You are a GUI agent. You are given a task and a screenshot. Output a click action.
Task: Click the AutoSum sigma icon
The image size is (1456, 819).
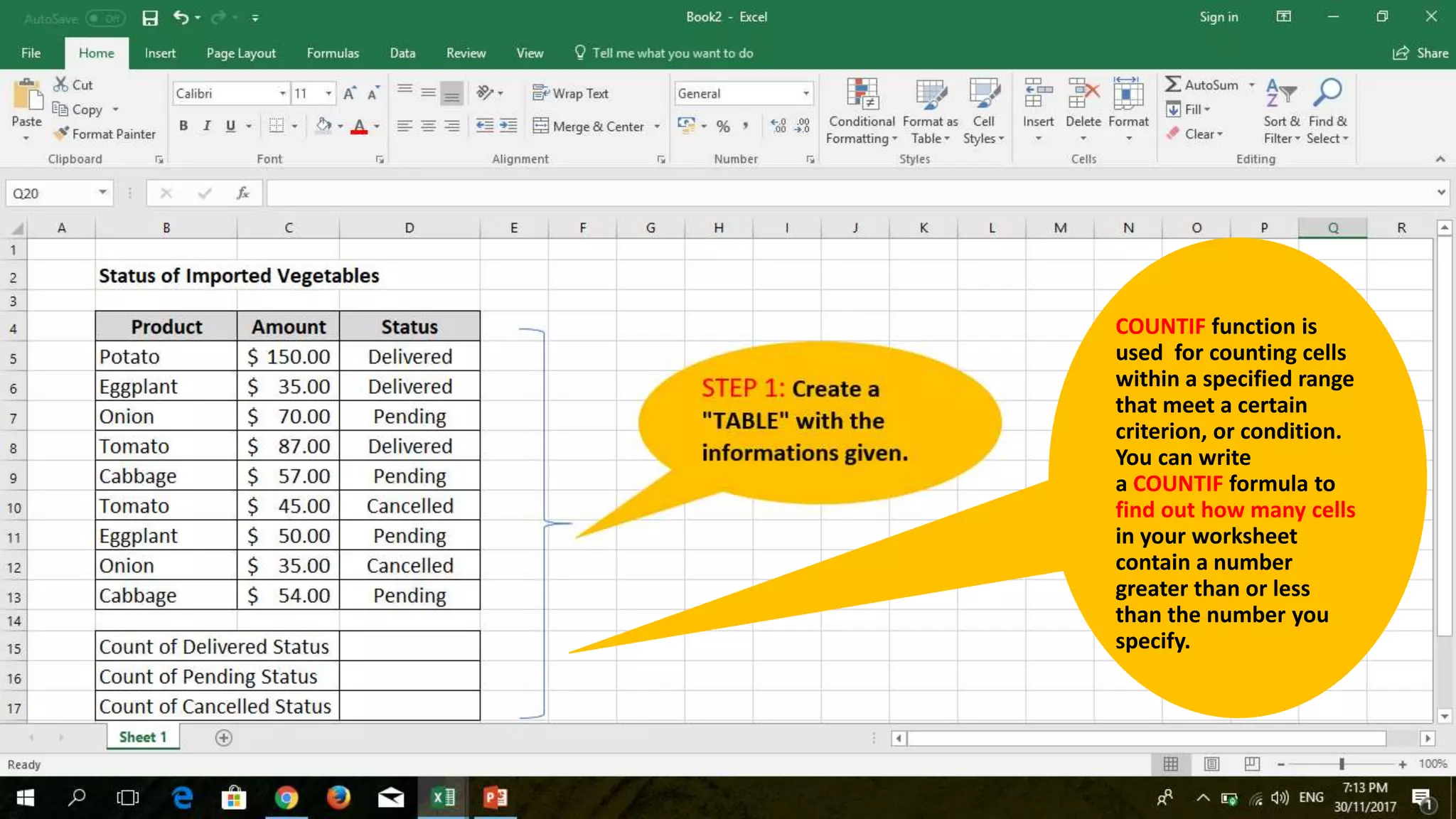1173,85
